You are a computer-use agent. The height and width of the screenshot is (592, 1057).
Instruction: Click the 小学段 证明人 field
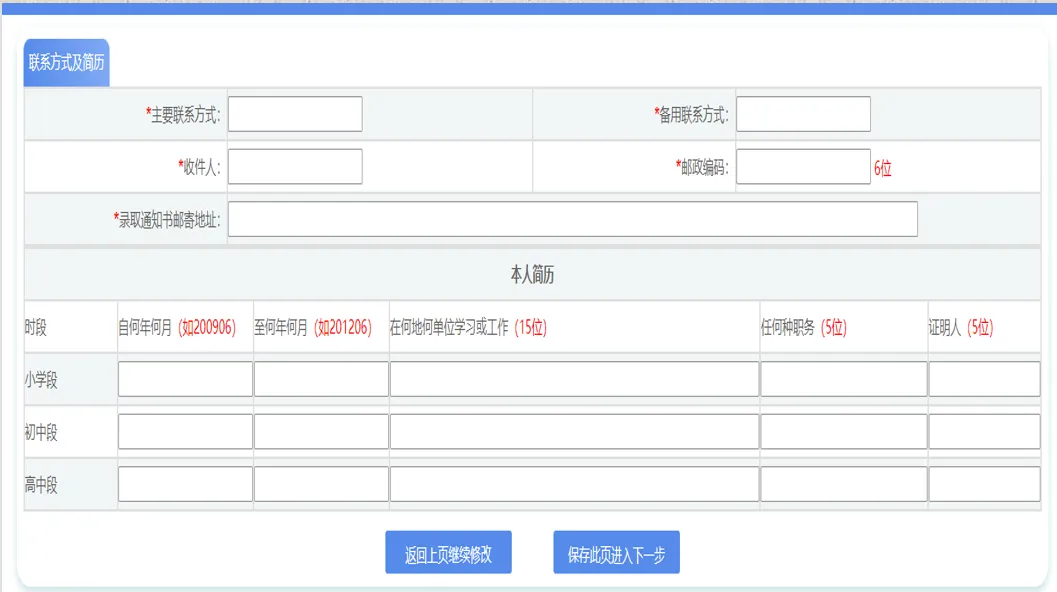pos(984,378)
